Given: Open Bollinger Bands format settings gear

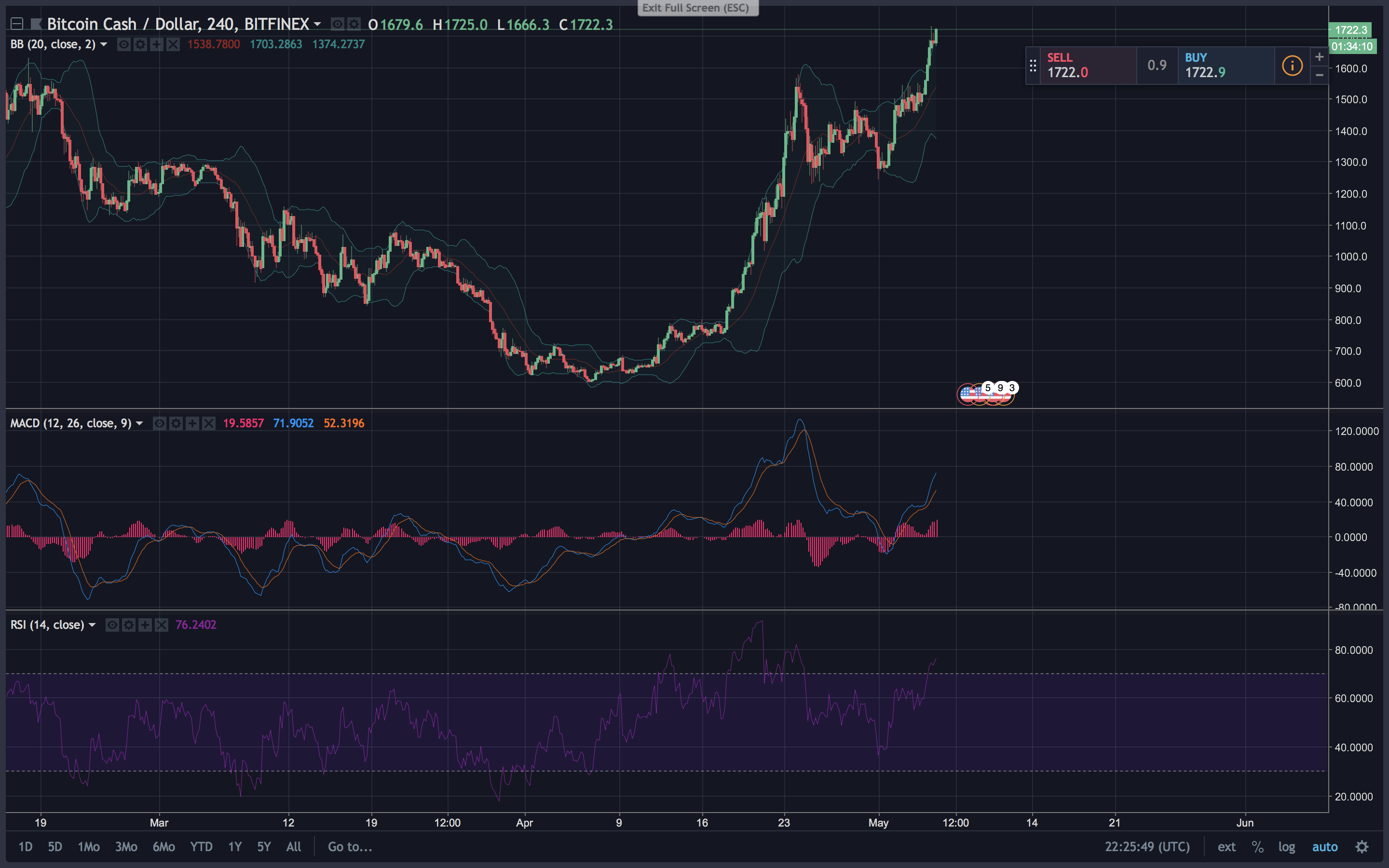Looking at the screenshot, I should tap(140, 44).
